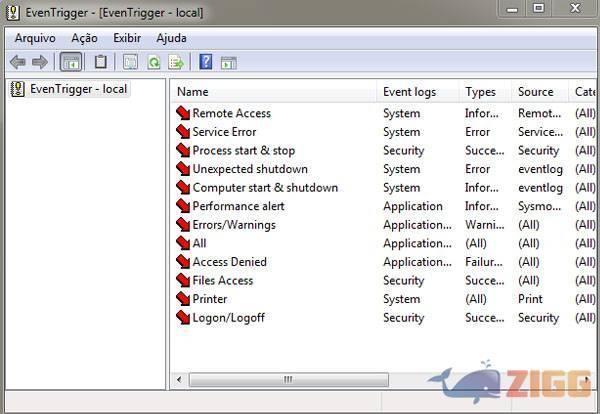
Task: Select the 'Unexpected shutdown' trigger name
Action: coord(250,169)
